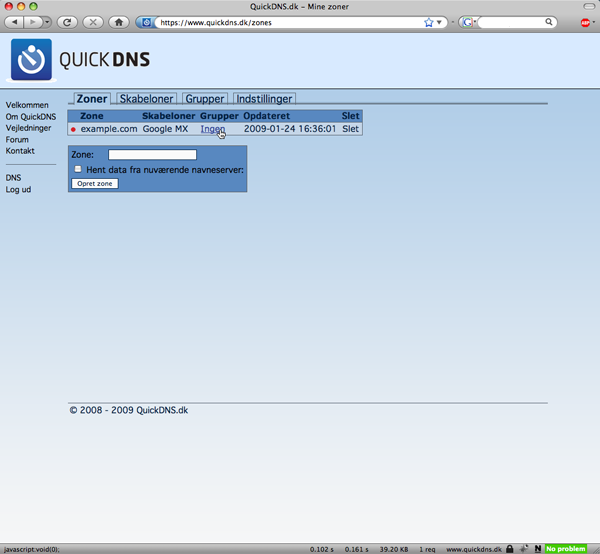Image resolution: width=600 pixels, height=554 pixels.
Task: Switch to the Indstillinger tab
Action: [x=264, y=99]
